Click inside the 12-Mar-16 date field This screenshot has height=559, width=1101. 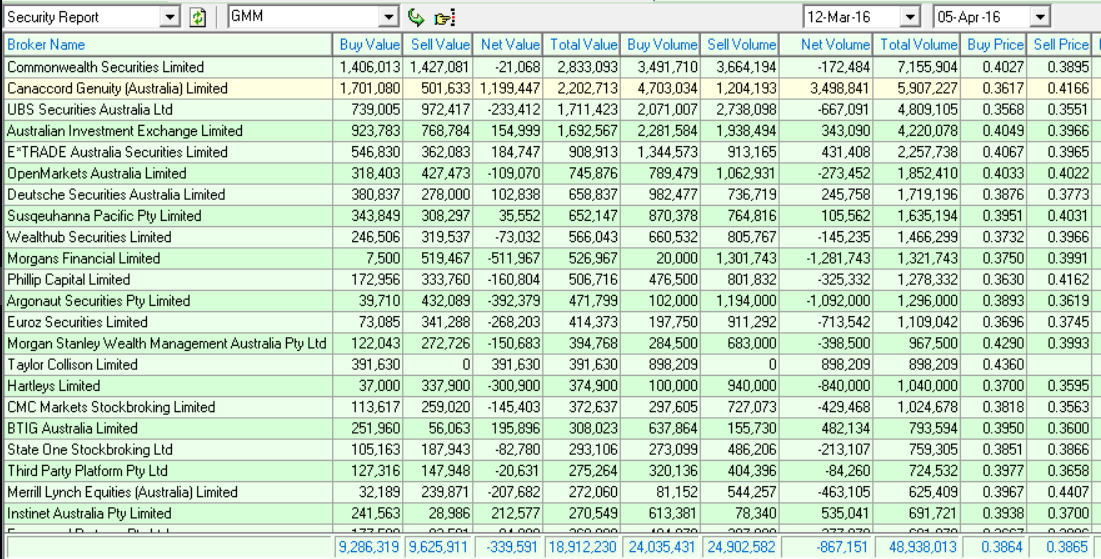click(x=852, y=17)
